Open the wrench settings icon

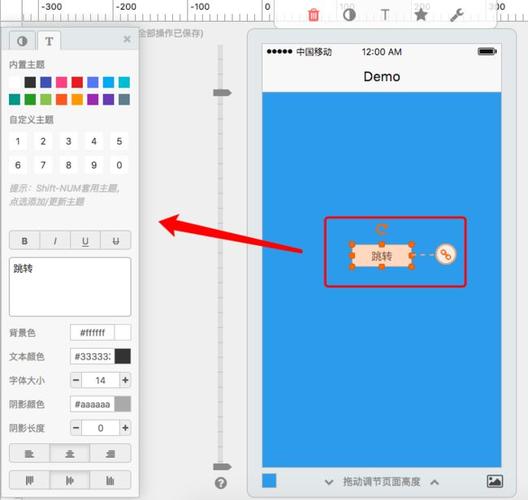pyautogui.click(x=457, y=15)
